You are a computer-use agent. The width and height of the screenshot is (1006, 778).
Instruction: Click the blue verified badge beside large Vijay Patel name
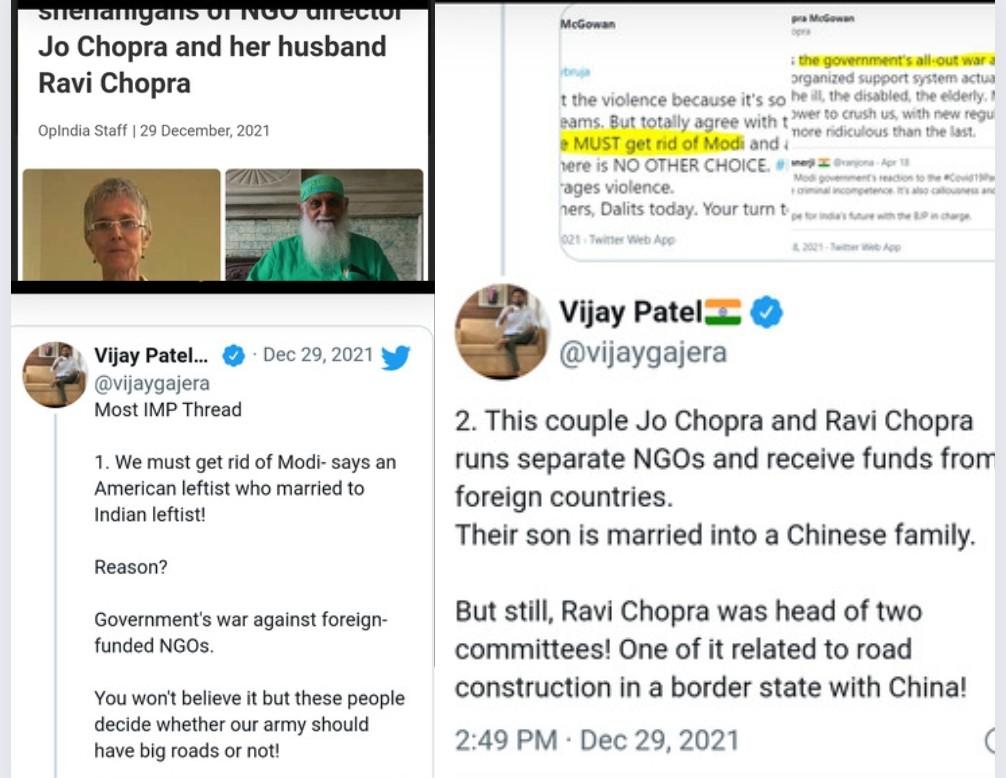coord(766,312)
